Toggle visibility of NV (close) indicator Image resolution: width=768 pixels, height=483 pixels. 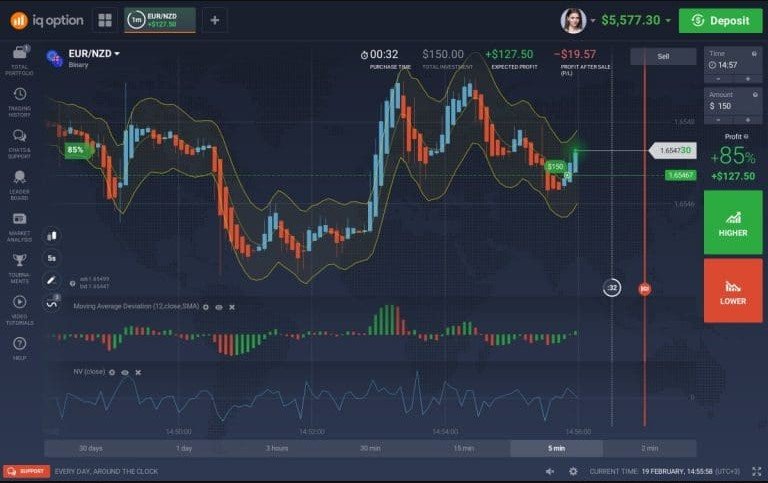pos(125,372)
